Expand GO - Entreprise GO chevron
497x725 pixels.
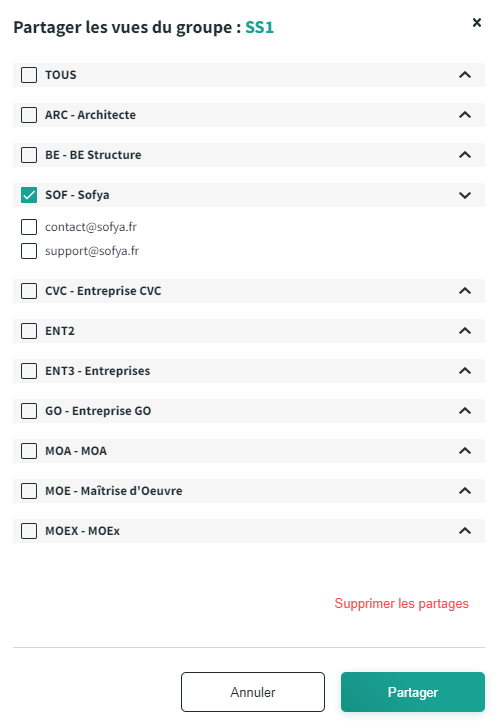[x=465, y=411]
